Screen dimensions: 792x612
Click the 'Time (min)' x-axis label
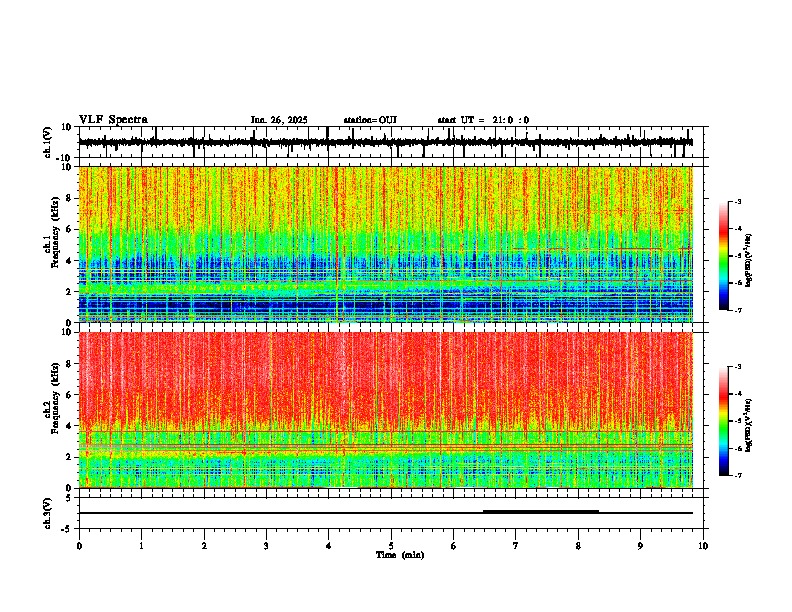[400, 555]
